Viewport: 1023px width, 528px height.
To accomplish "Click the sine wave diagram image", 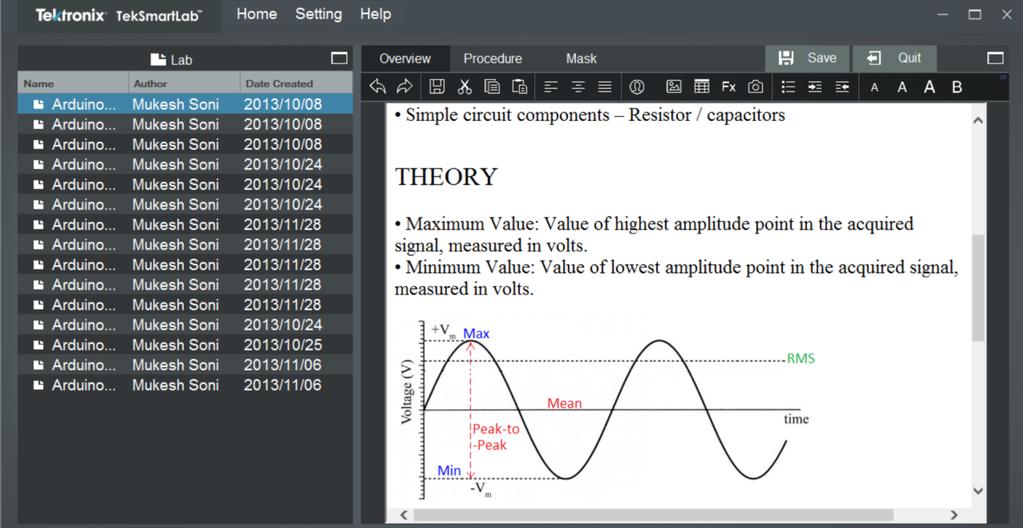I will pos(607,408).
